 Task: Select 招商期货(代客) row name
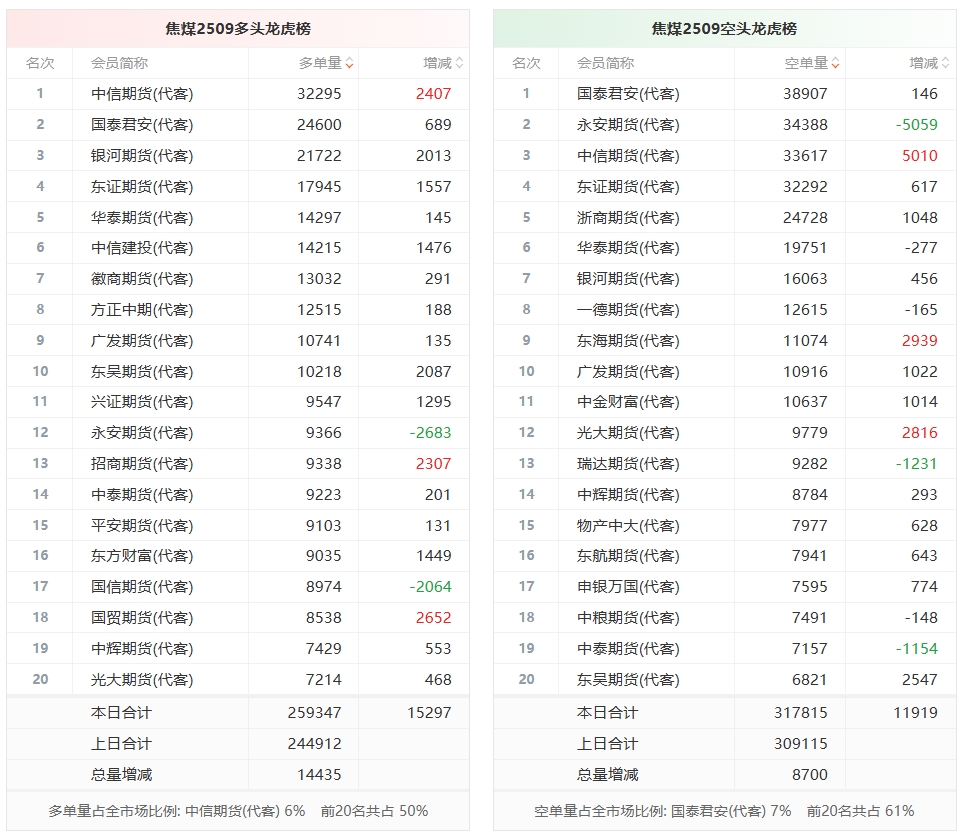[142, 463]
